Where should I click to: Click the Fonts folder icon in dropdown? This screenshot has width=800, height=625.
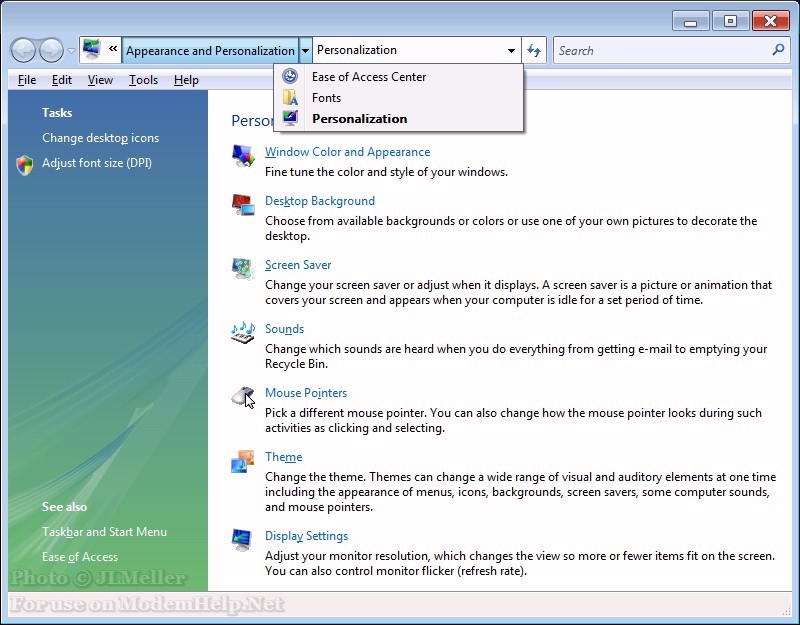pos(290,97)
